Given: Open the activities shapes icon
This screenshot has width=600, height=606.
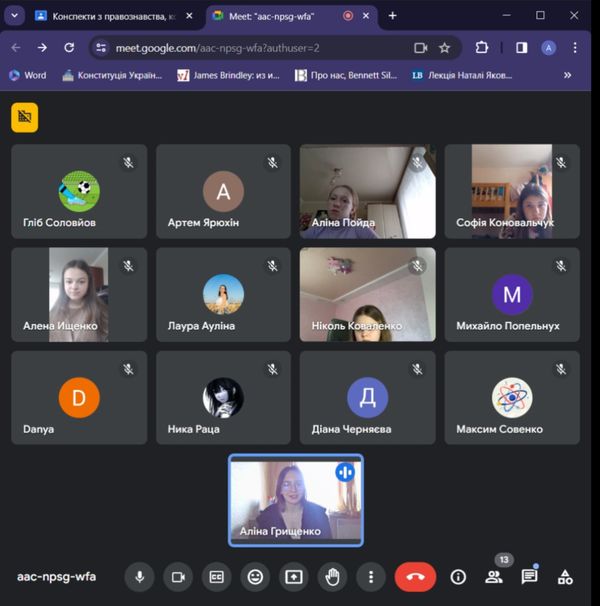Looking at the screenshot, I should coord(565,577).
